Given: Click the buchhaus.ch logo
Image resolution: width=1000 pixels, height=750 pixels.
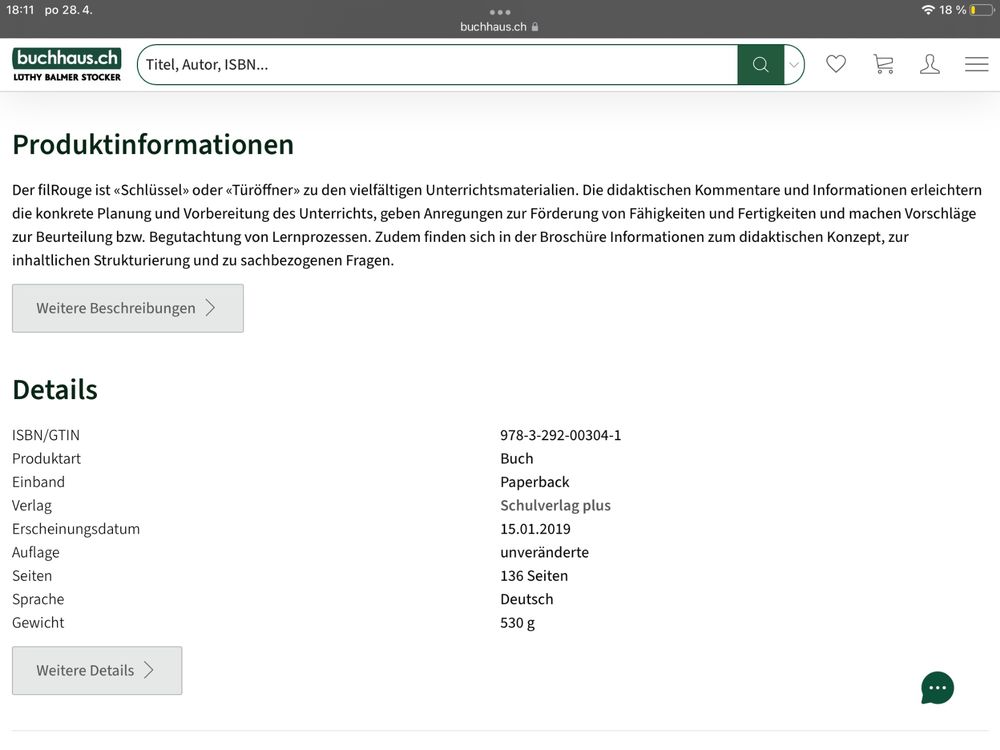Looking at the screenshot, I should (67, 64).
